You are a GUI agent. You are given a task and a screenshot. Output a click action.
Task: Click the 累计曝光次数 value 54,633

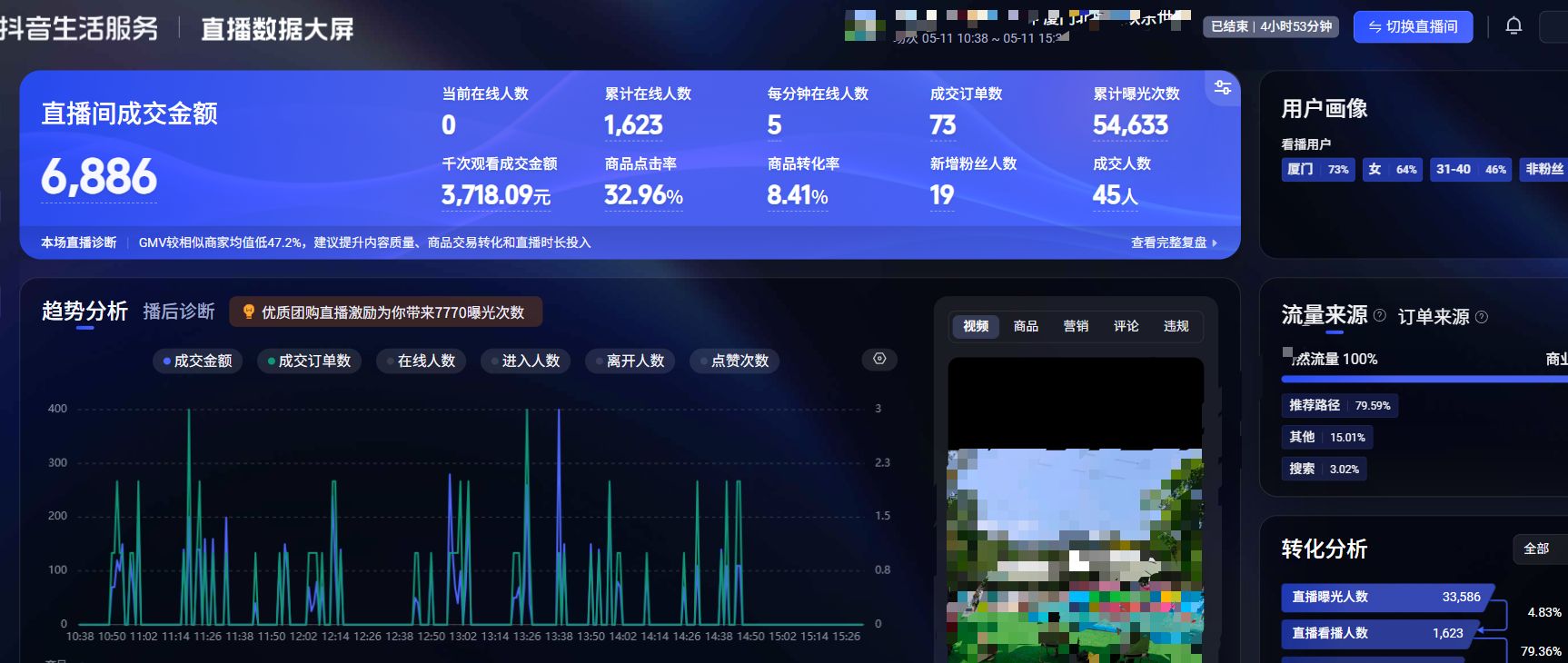click(x=1130, y=125)
